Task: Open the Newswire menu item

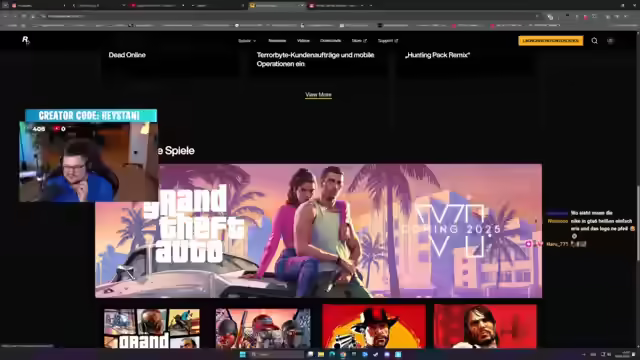Action: pyautogui.click(x=277, y=41)
